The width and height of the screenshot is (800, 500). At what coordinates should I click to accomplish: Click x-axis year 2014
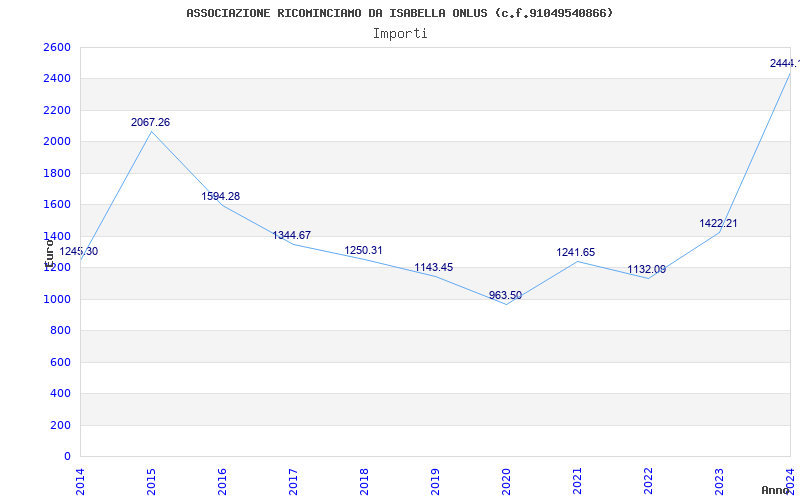pos(80,482)
